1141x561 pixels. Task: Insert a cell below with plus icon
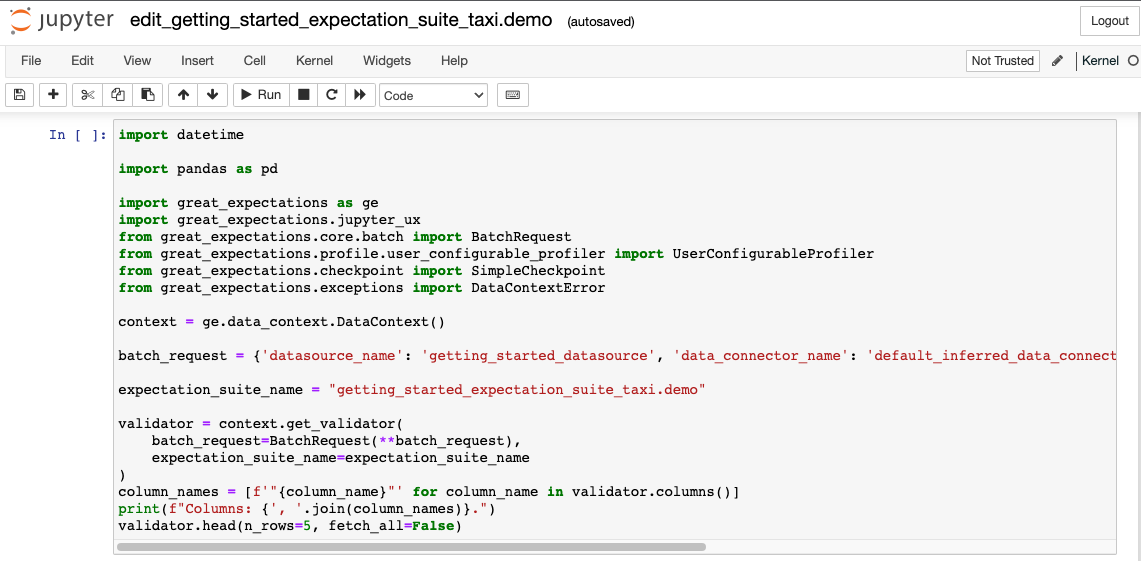click(x=53, y=95)
